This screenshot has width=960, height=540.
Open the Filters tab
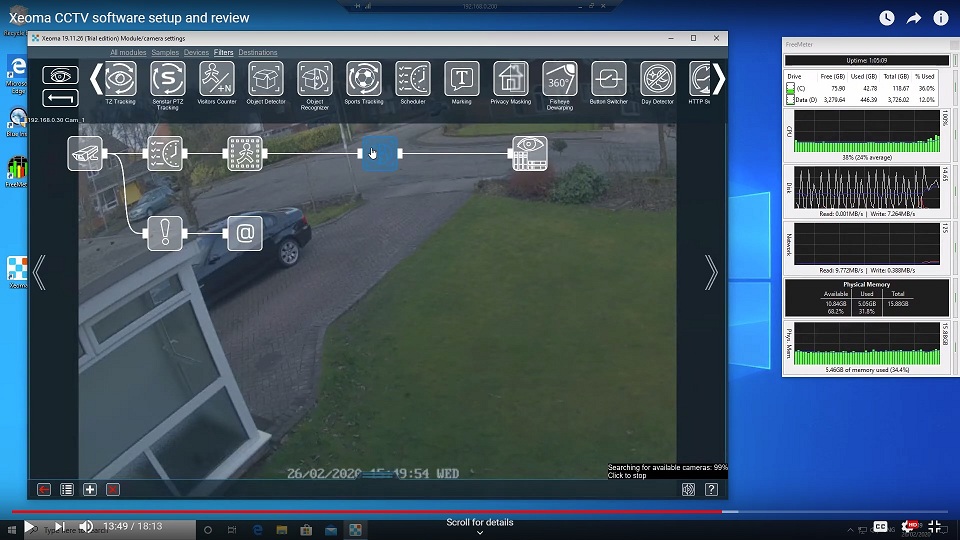[223, 53]
